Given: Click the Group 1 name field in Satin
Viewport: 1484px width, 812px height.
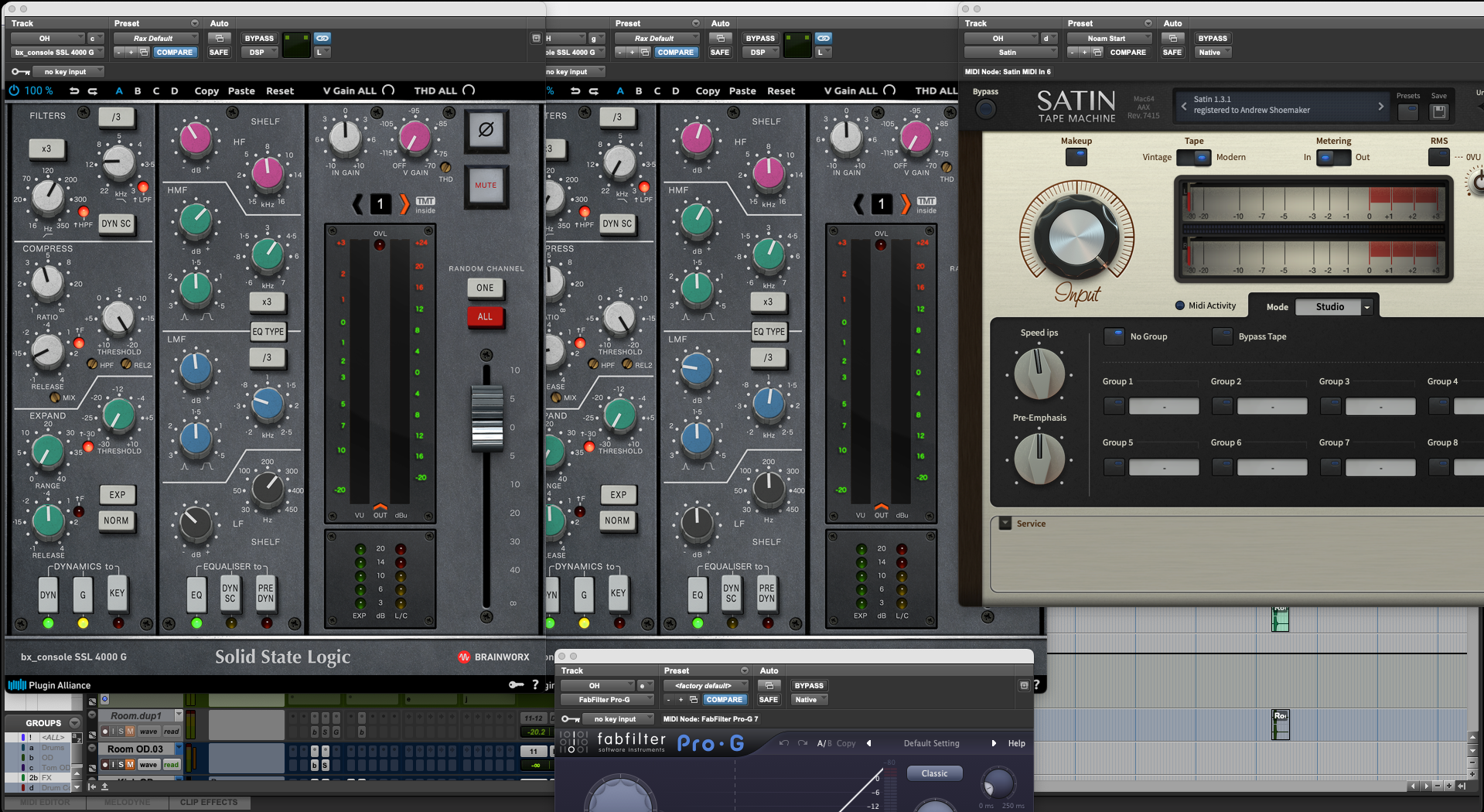Looking at the screenshot, I should [x=1164, y=406].
